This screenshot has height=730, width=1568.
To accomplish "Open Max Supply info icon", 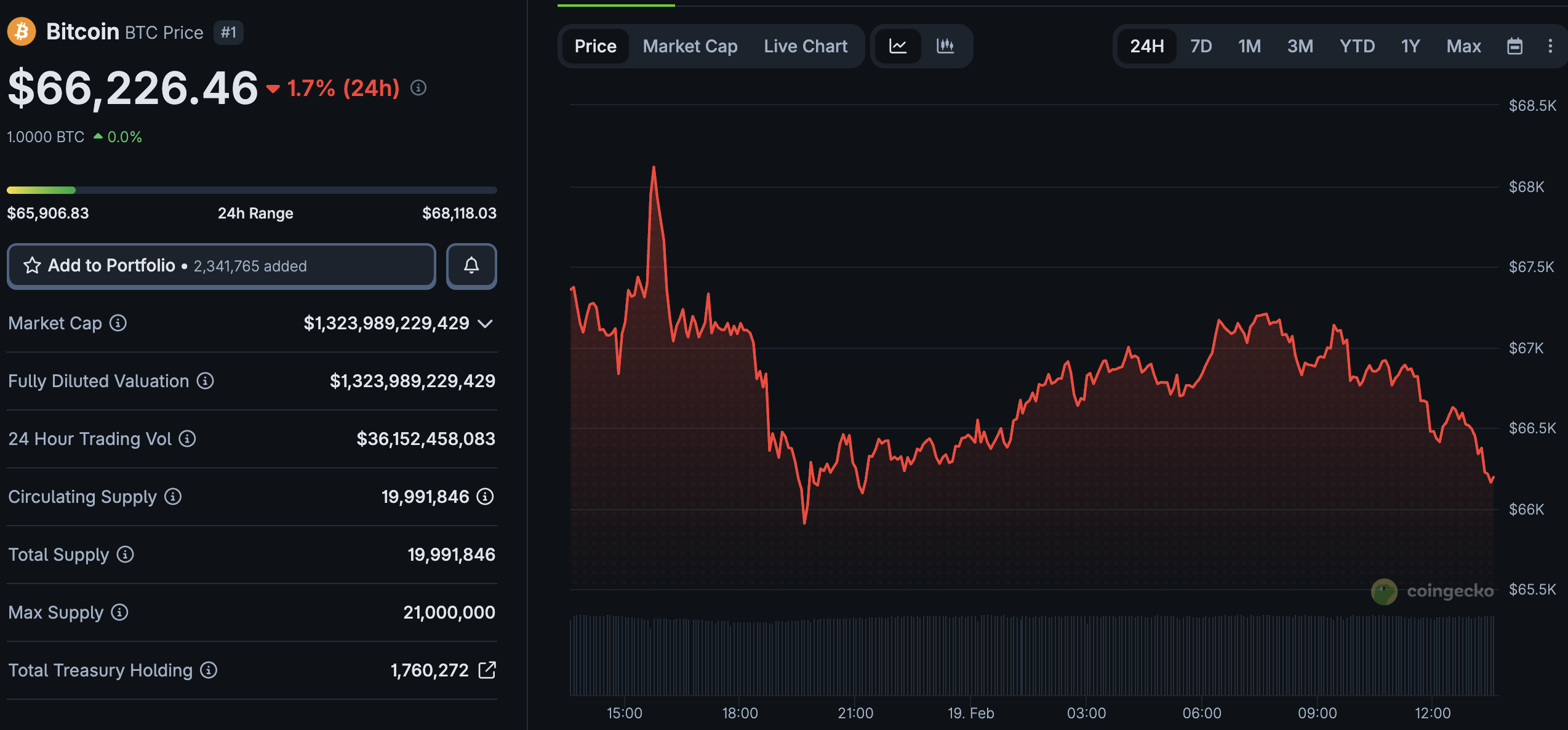I will (x=119, y=612).
